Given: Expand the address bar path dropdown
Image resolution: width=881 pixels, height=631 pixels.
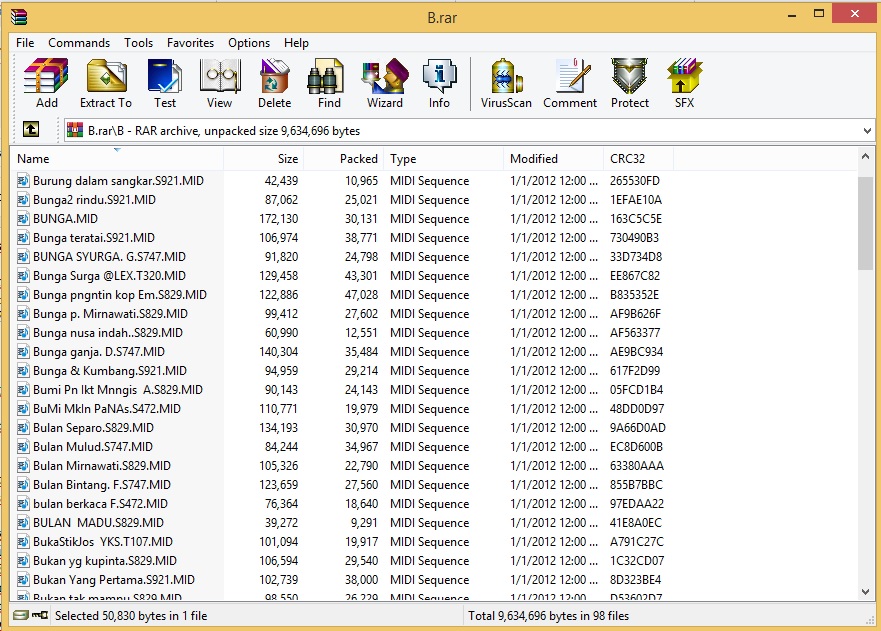Looking at the screenshot, I should [867, 131].
